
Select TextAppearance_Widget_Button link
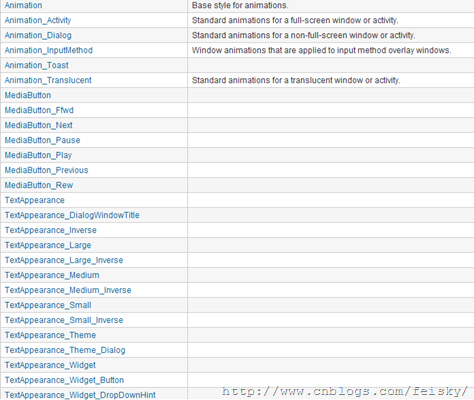[64, 380]
